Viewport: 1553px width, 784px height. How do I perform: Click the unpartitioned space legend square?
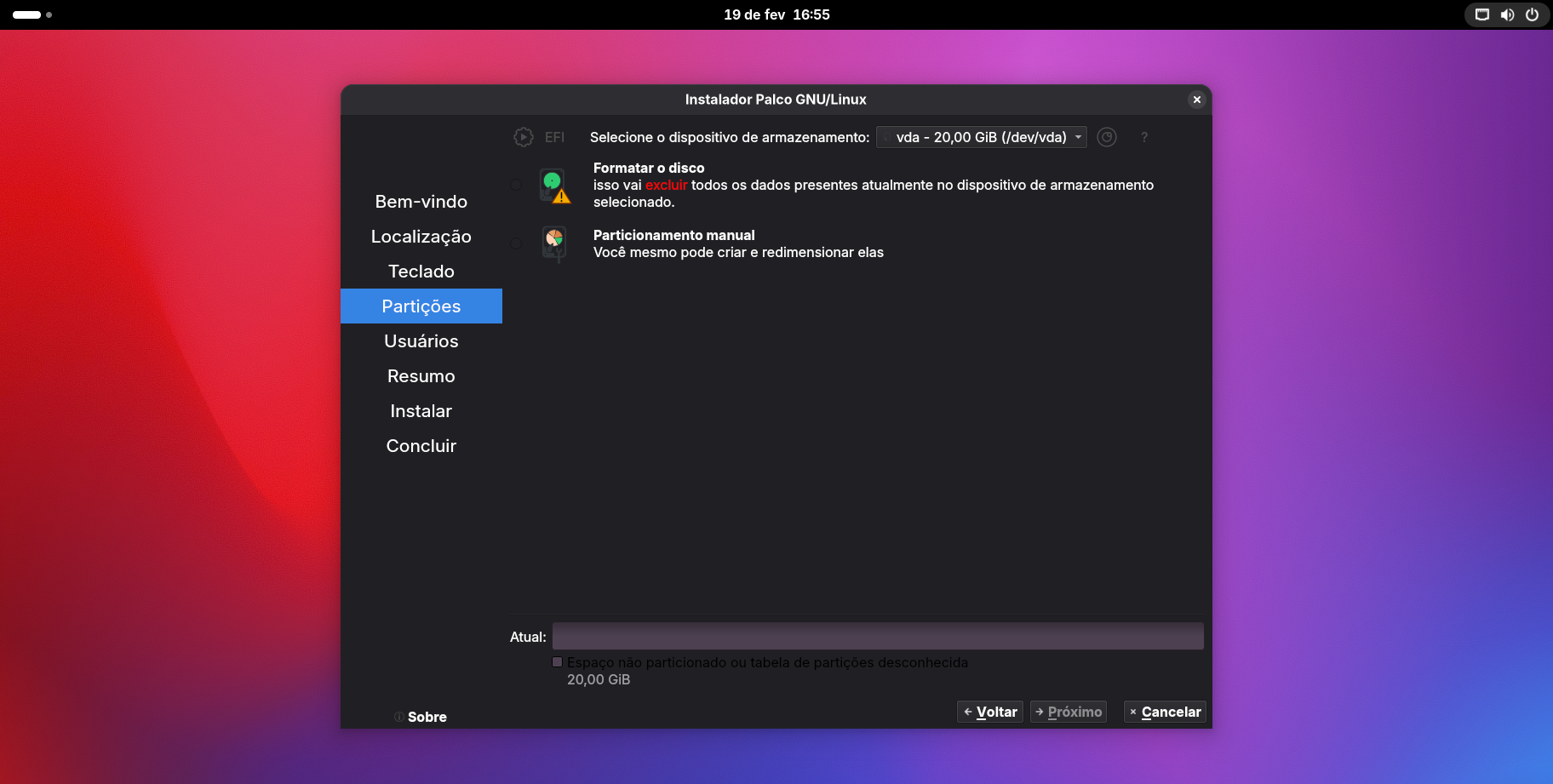point(558,662)
